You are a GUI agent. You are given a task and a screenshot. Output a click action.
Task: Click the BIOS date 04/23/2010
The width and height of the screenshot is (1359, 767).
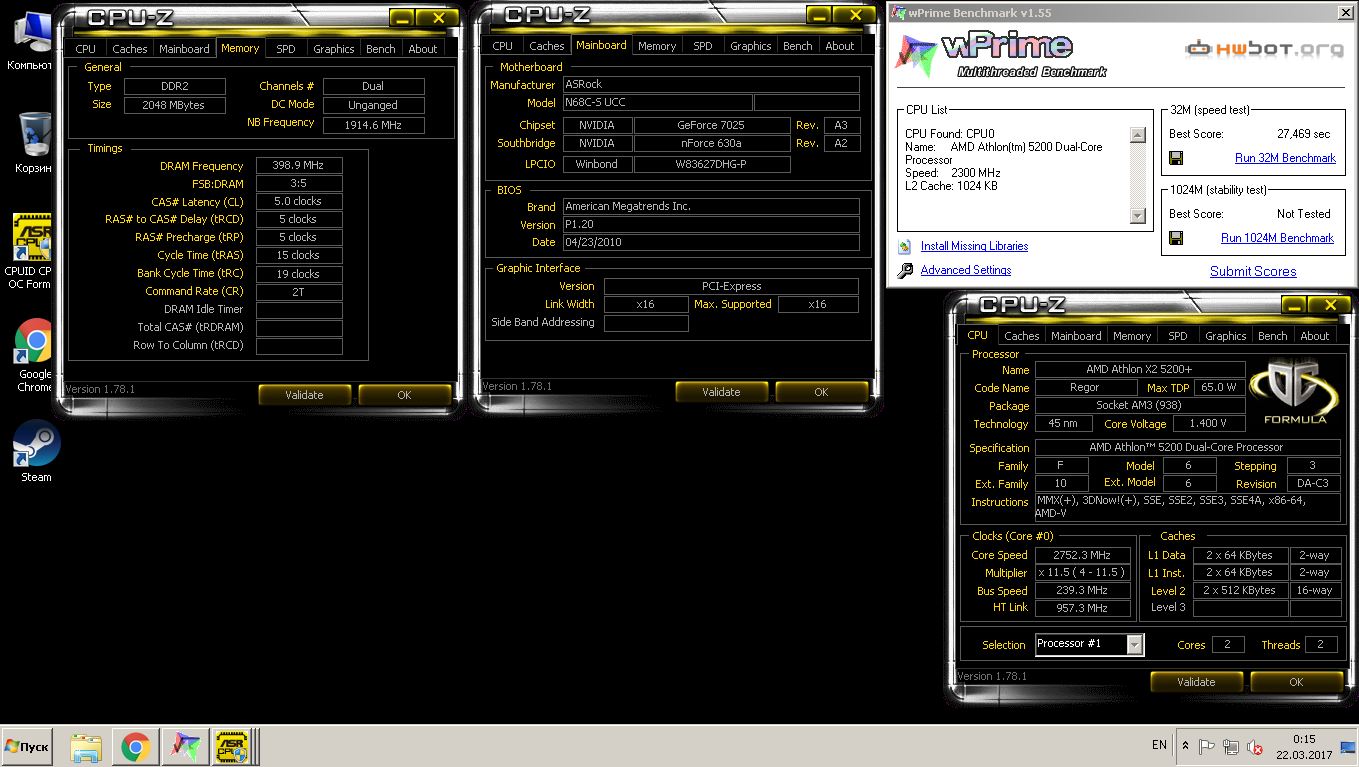[x=711, y=242]
